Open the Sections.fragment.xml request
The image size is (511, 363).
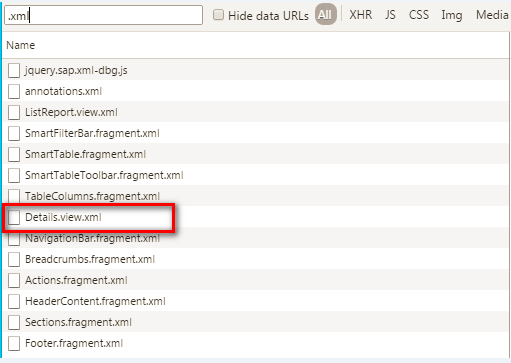coord(78,322)
